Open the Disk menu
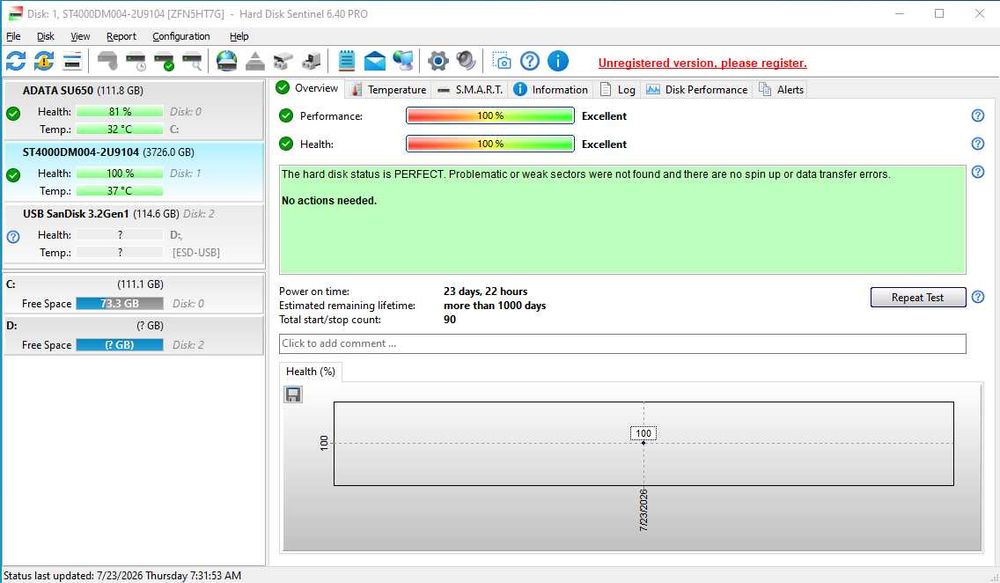This screenshot has width=1000, height=583. click(x=45, y=36)
